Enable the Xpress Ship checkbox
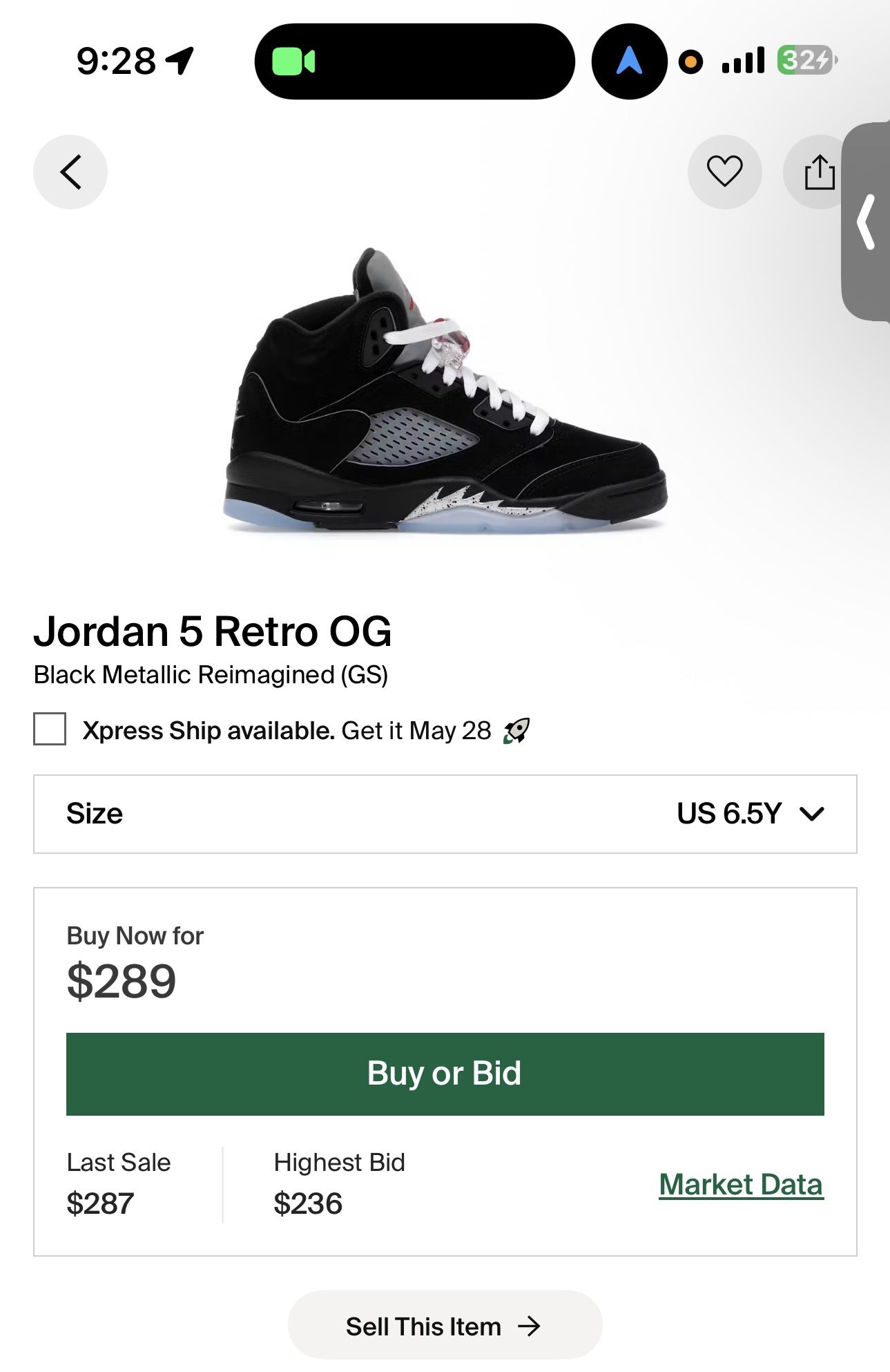This screenshot has width=890, height=1372. (50, 730)
